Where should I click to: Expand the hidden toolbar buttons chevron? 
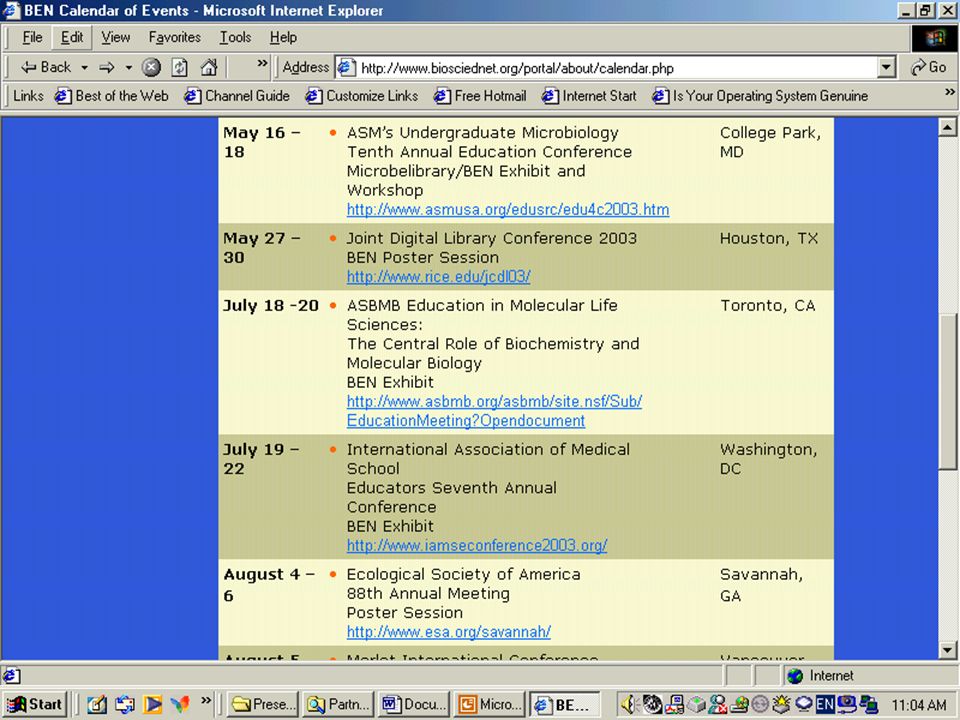tap(262, 63)
